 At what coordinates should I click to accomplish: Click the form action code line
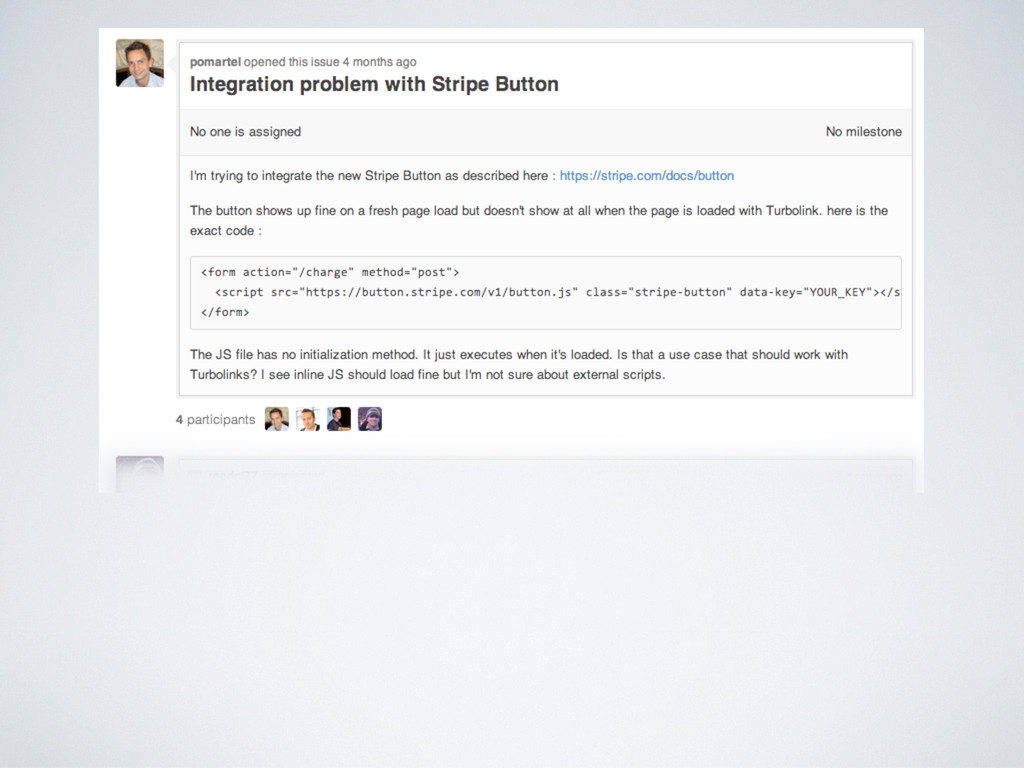[x=330, y=272]
